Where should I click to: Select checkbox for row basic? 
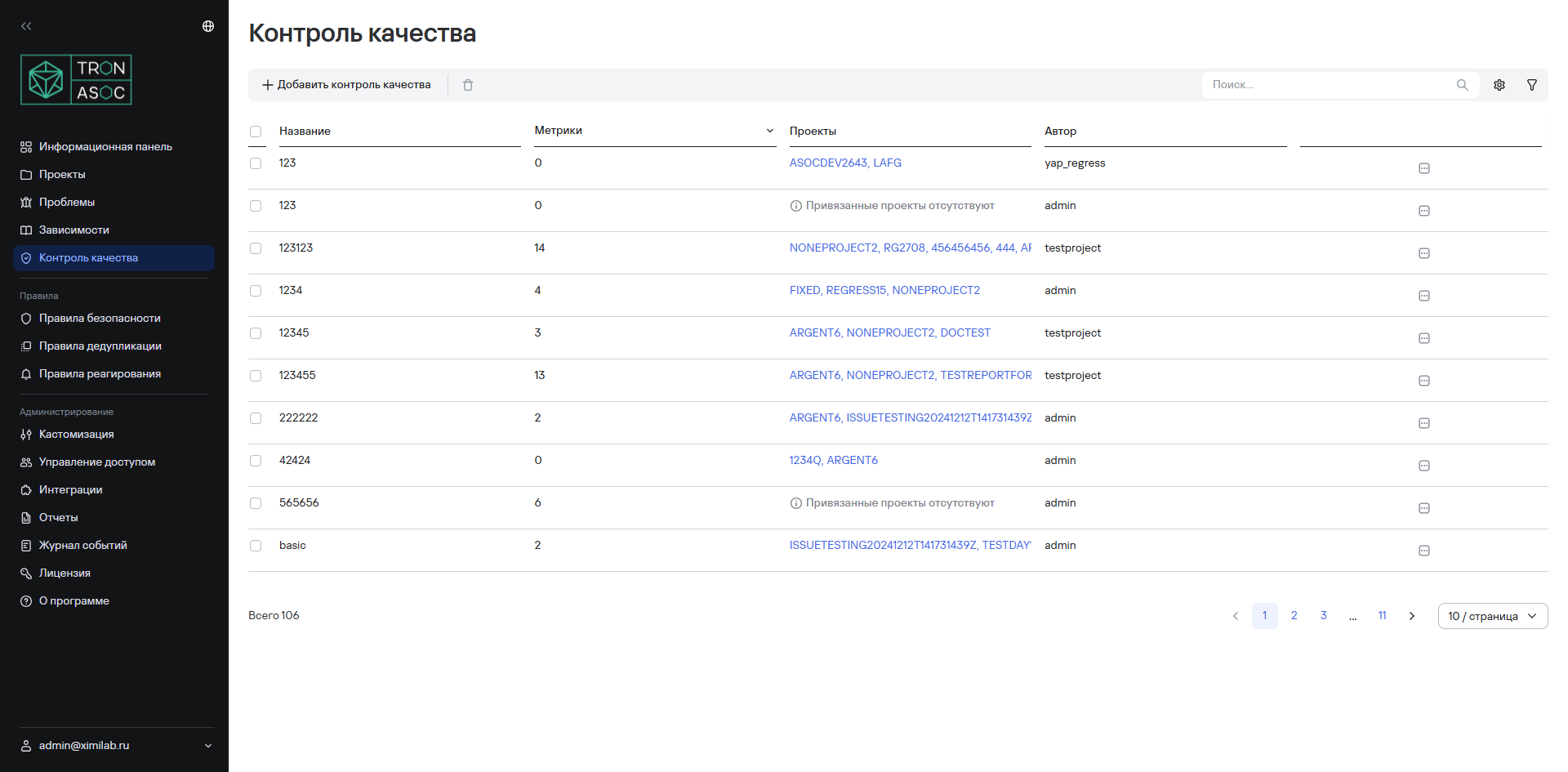[256, 546]
